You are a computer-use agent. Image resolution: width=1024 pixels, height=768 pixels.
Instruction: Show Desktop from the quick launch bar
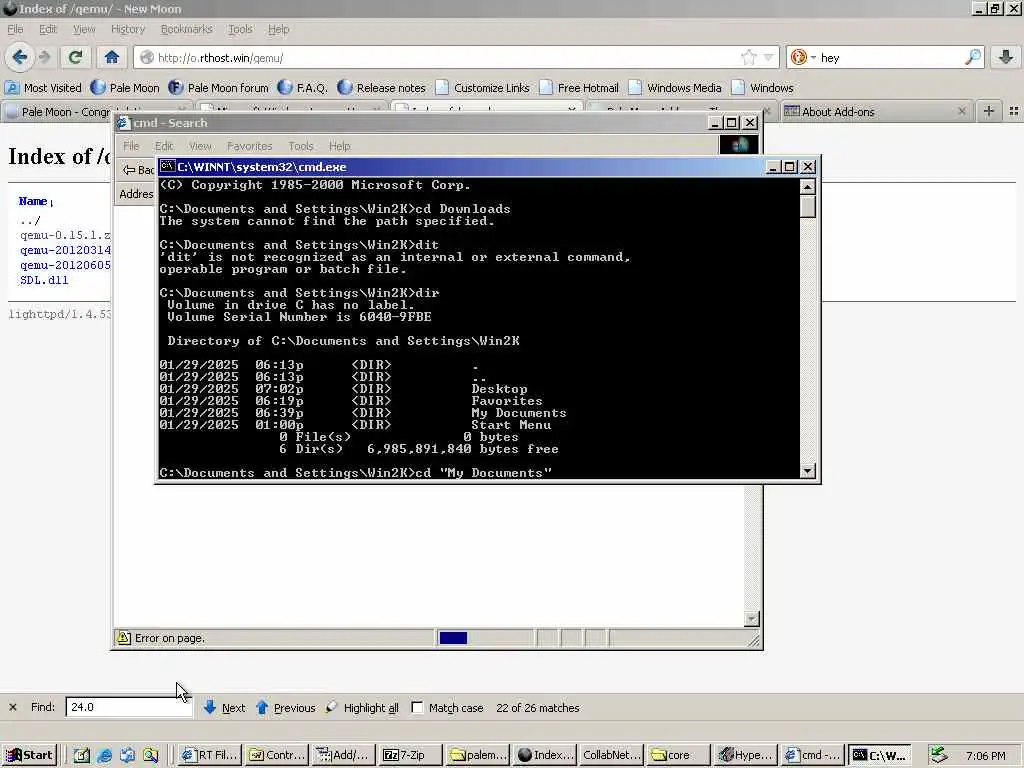click(x=81, y=756)
